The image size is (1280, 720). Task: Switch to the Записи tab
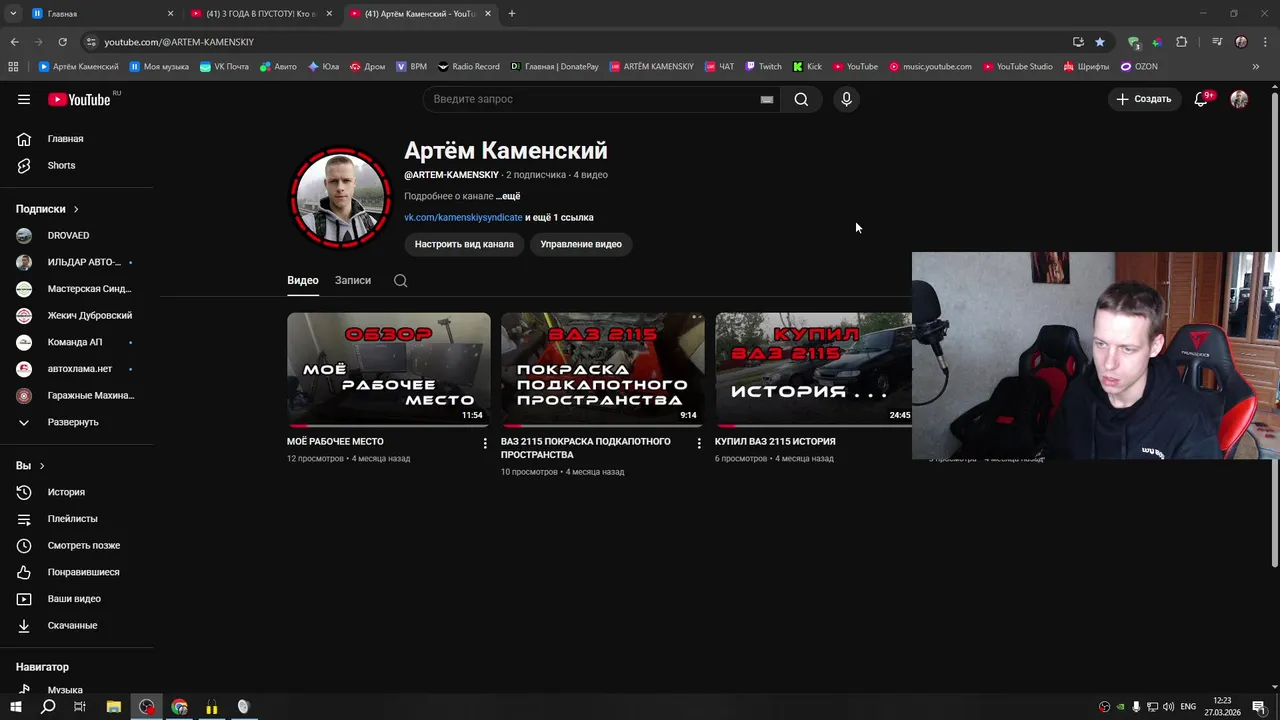click(x=353, y=280)
